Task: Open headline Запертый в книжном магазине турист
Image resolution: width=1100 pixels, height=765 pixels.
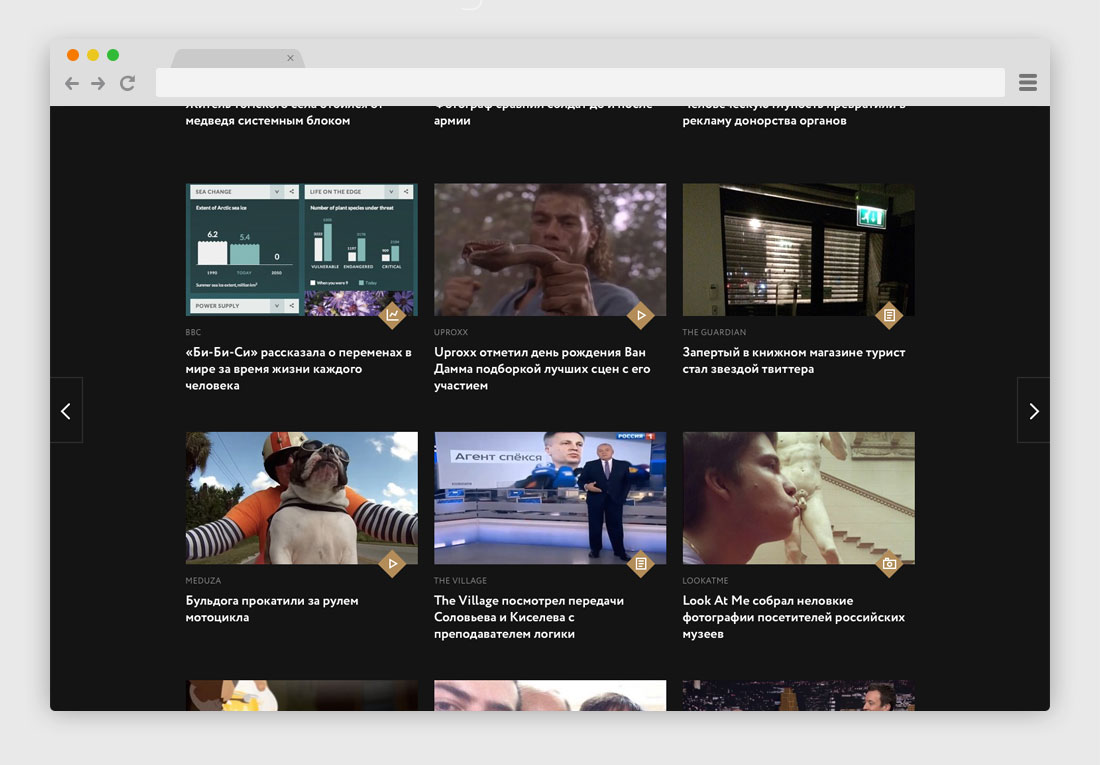Action: (x=794, y=360)
